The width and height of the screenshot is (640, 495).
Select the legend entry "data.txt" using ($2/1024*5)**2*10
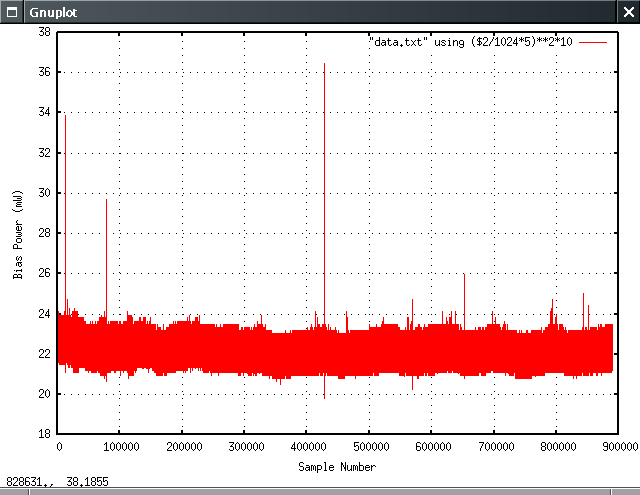(471, 42)
